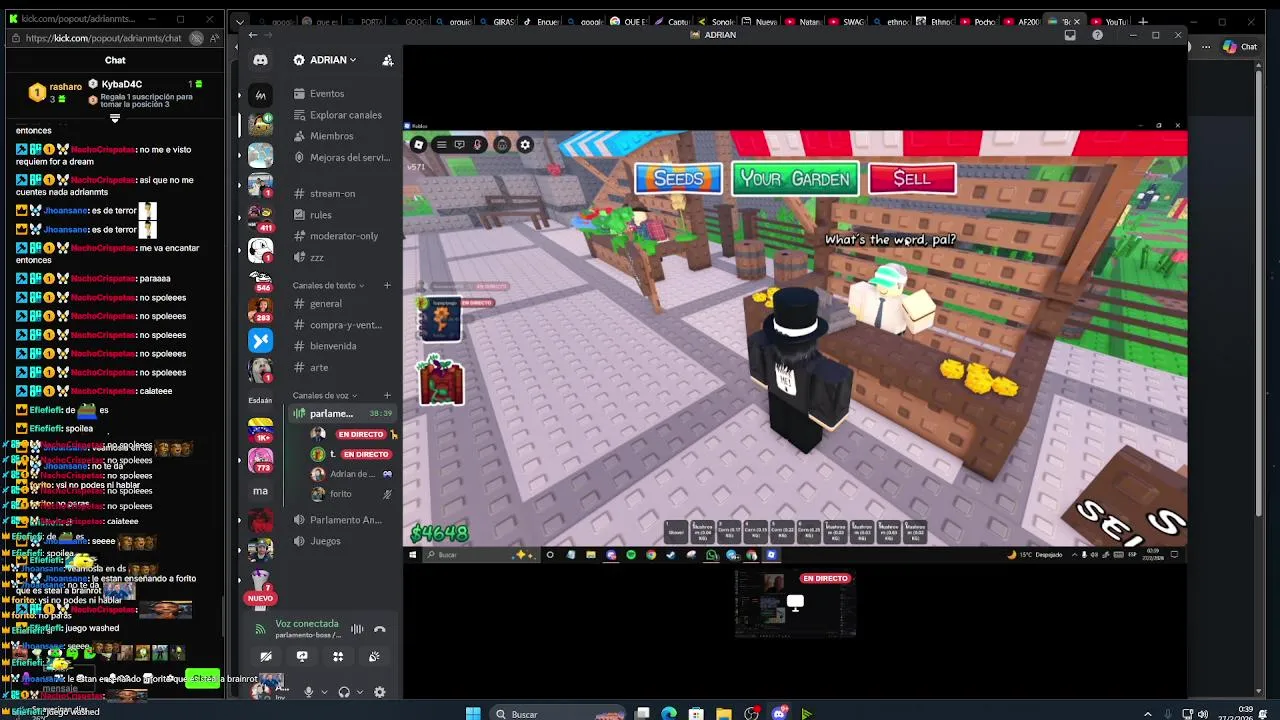Image resolution: width=1280 pixels, height=720 pixels.
Task: Select the moderator-only channel
Action: click(343, 236)
